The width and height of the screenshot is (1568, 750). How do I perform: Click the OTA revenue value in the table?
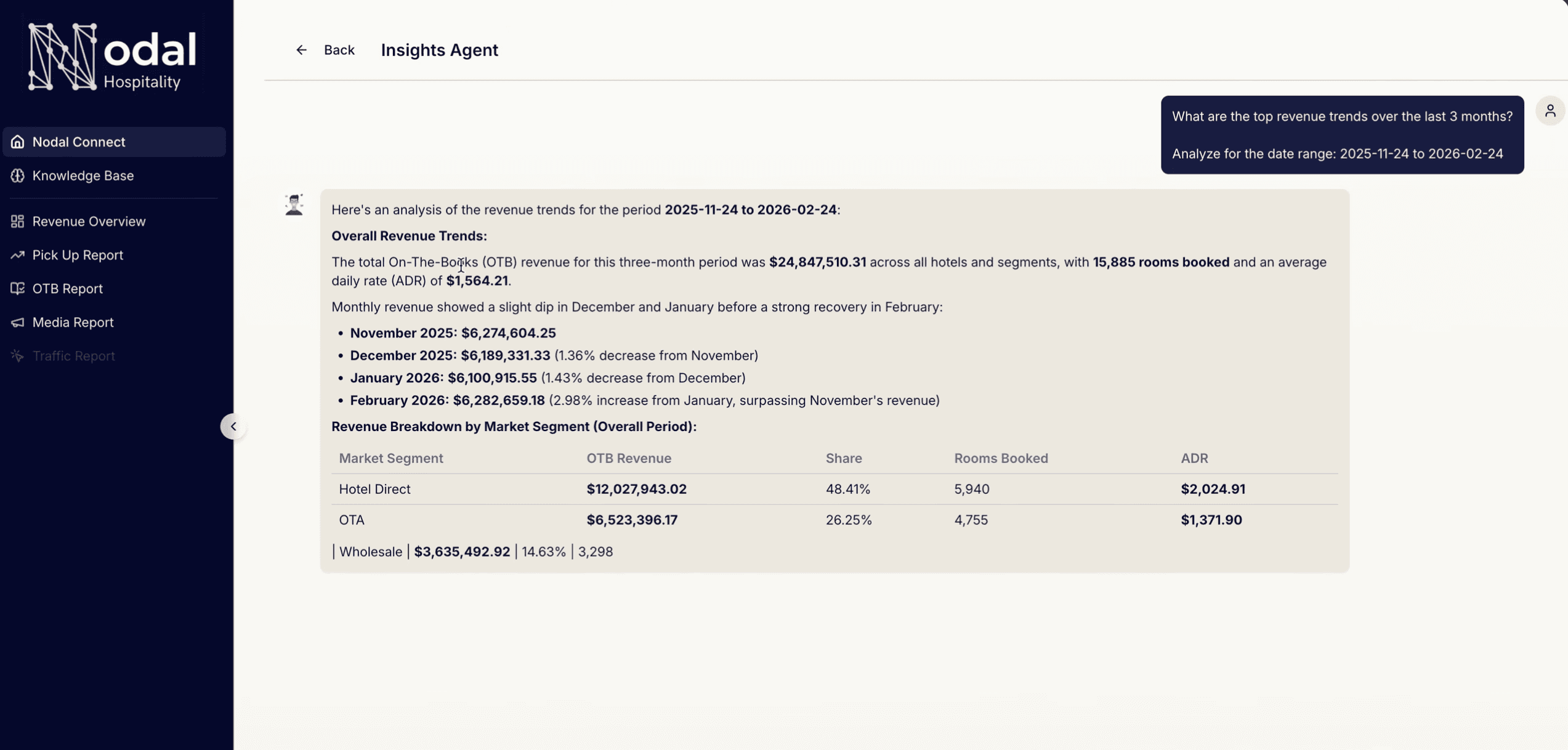point(632,520)
